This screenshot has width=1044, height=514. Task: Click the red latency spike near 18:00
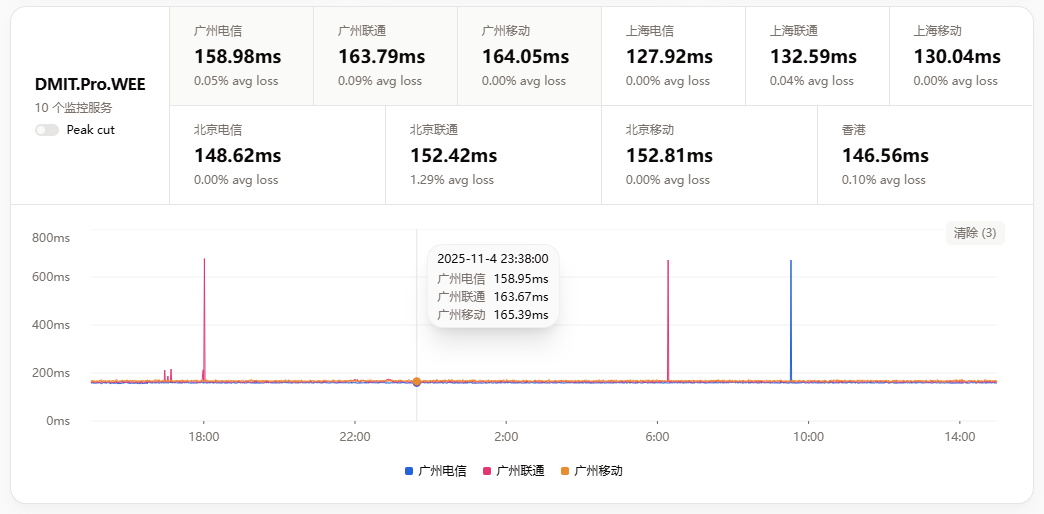(x=204, y=300)
